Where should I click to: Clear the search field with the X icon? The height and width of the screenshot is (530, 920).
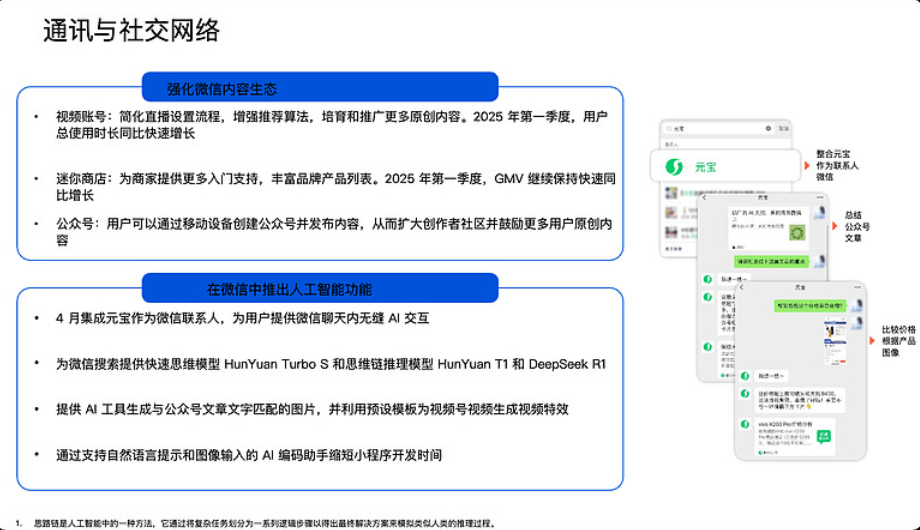pyautogui.click(x=768, y=129)
